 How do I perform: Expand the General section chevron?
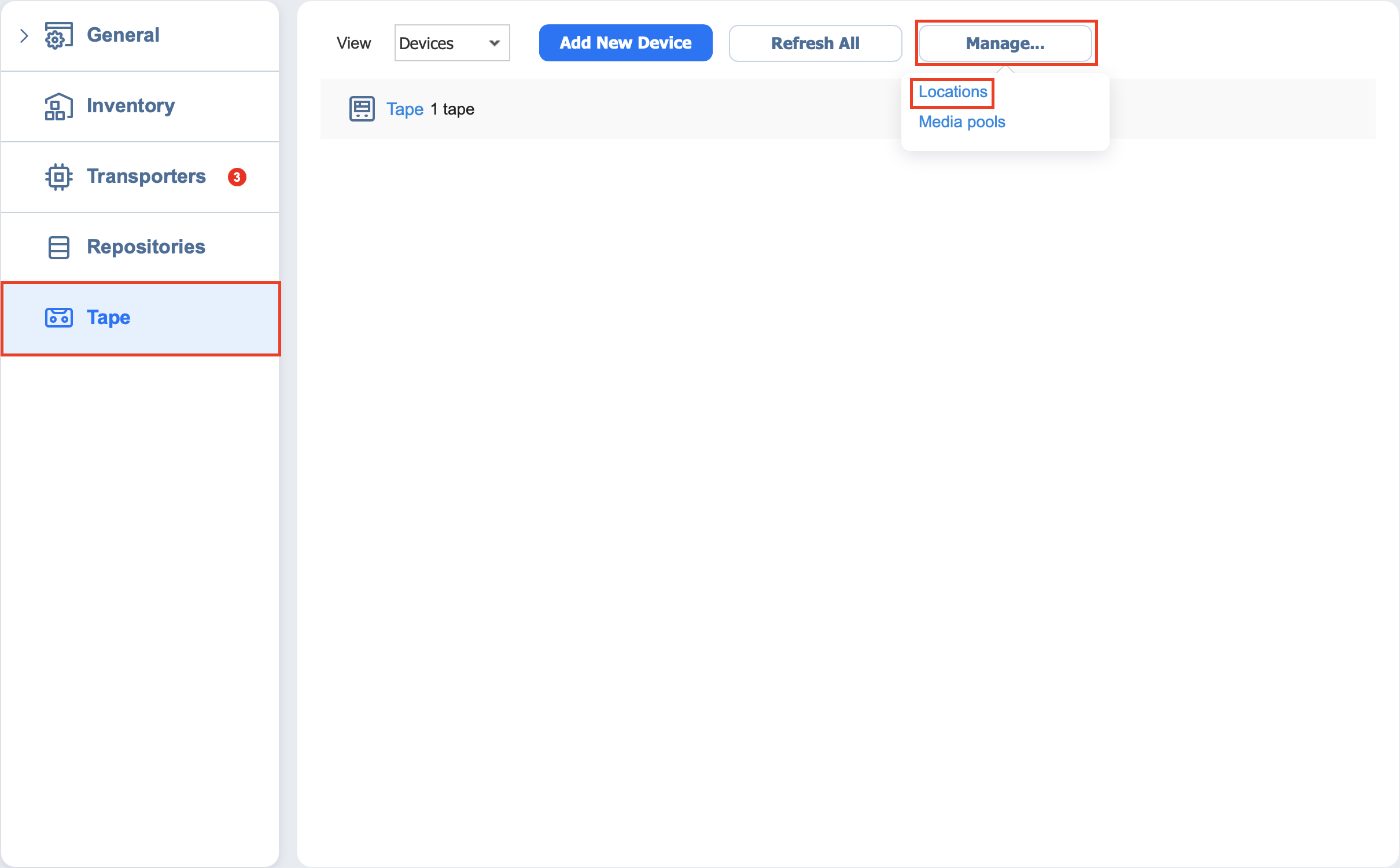(x=24, y=36)
